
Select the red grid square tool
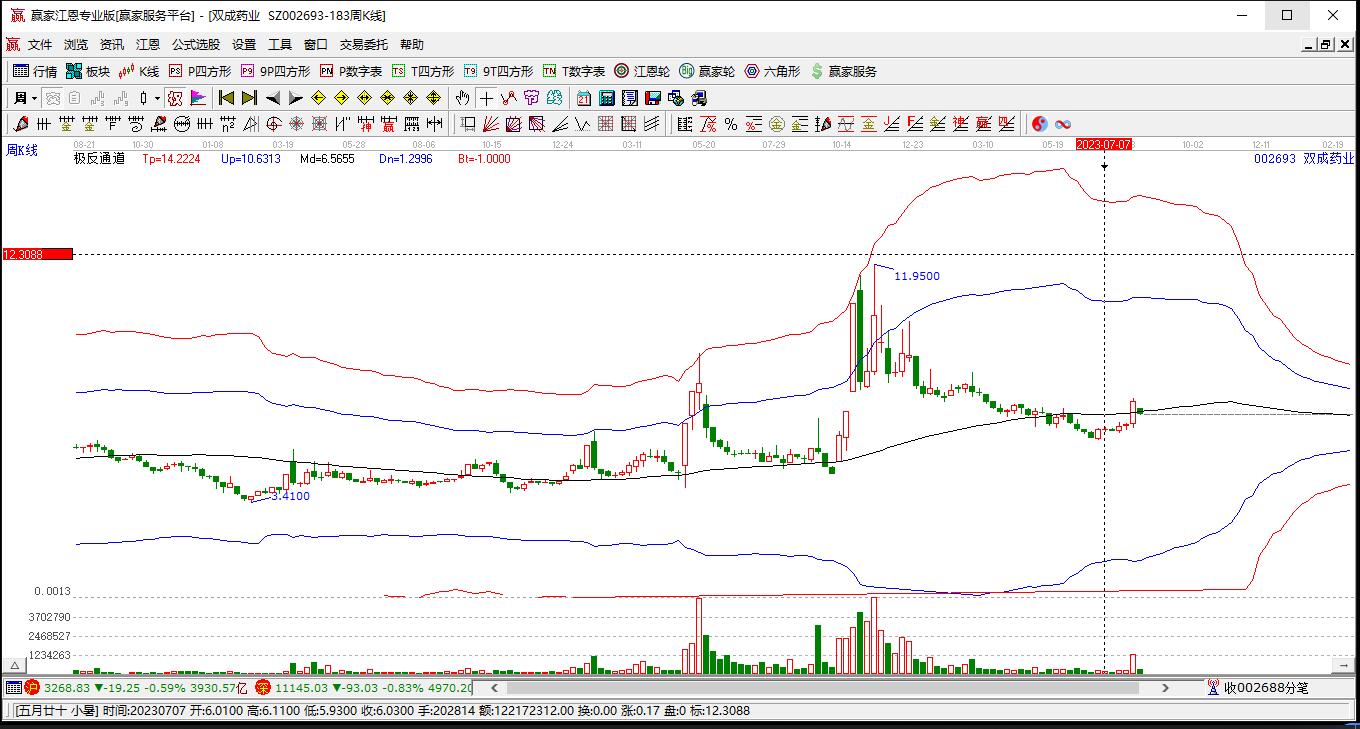pos(604,124)
